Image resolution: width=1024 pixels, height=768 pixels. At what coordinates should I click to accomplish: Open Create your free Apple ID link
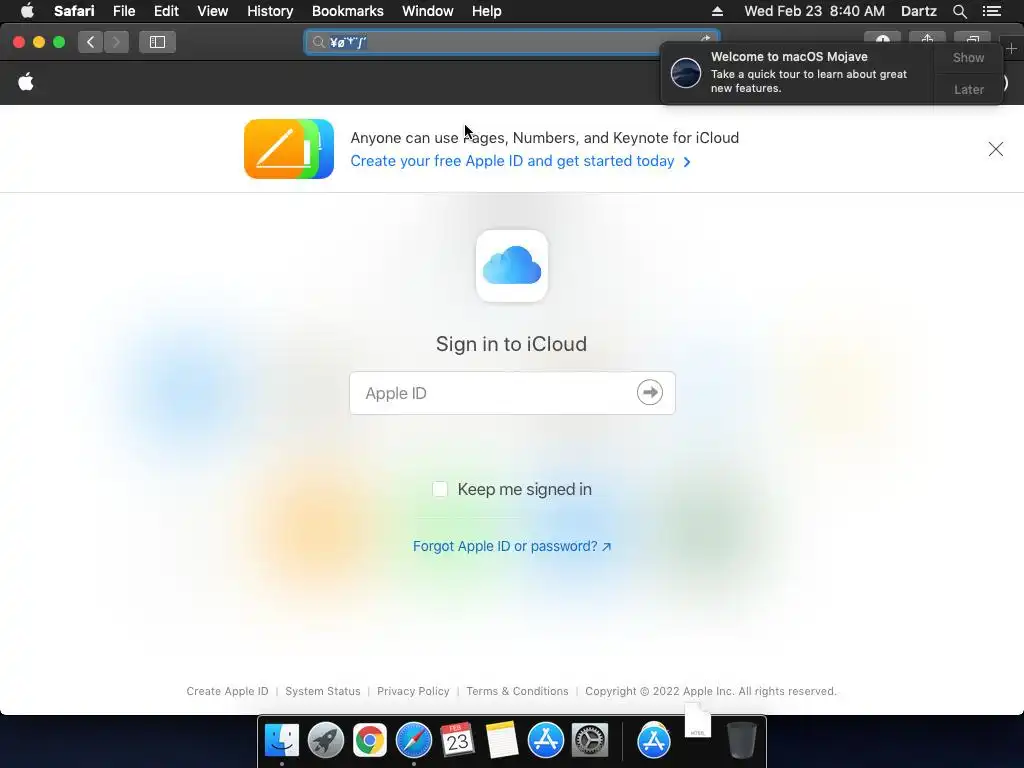pyautogui.click(x=520, y=161)
